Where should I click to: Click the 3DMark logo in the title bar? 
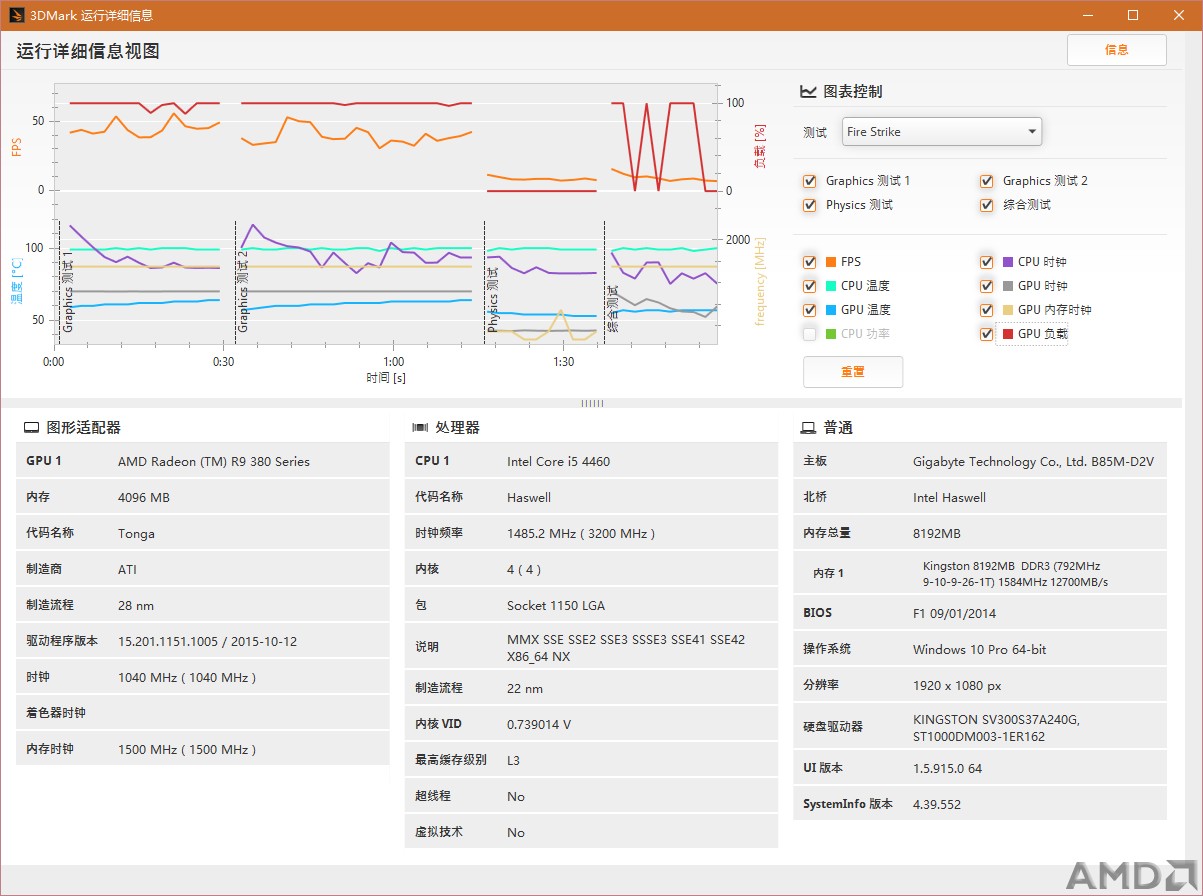point(17,15)
